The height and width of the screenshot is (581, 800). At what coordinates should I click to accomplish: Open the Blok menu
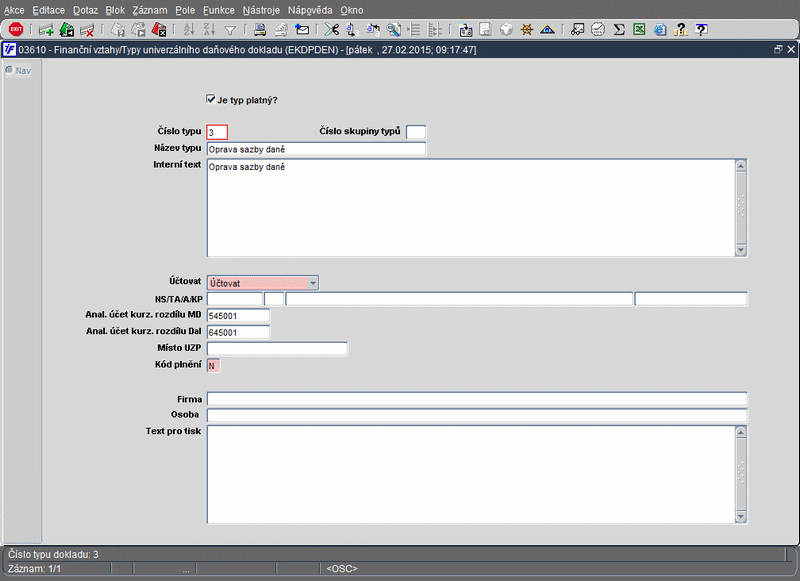click(115, 10)
